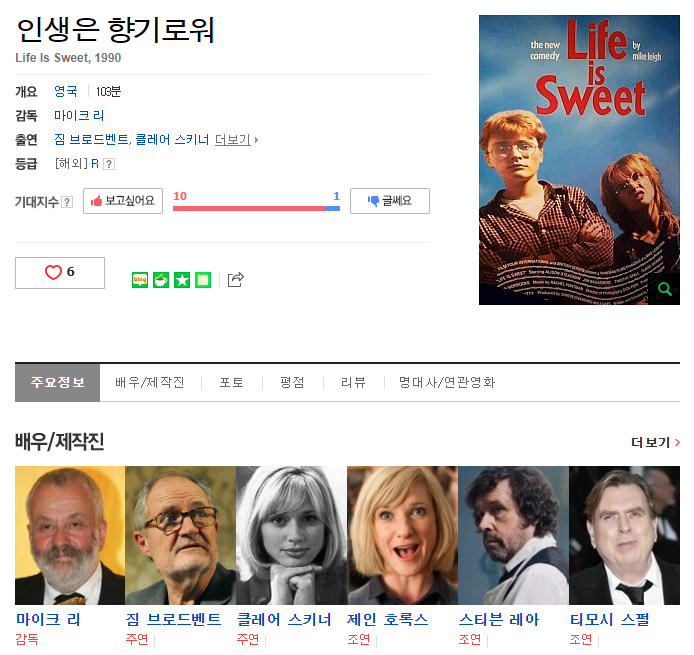The height and width of the screenshot is (655, 694).
Task: Open the 평점 tab
Action: 292,382
